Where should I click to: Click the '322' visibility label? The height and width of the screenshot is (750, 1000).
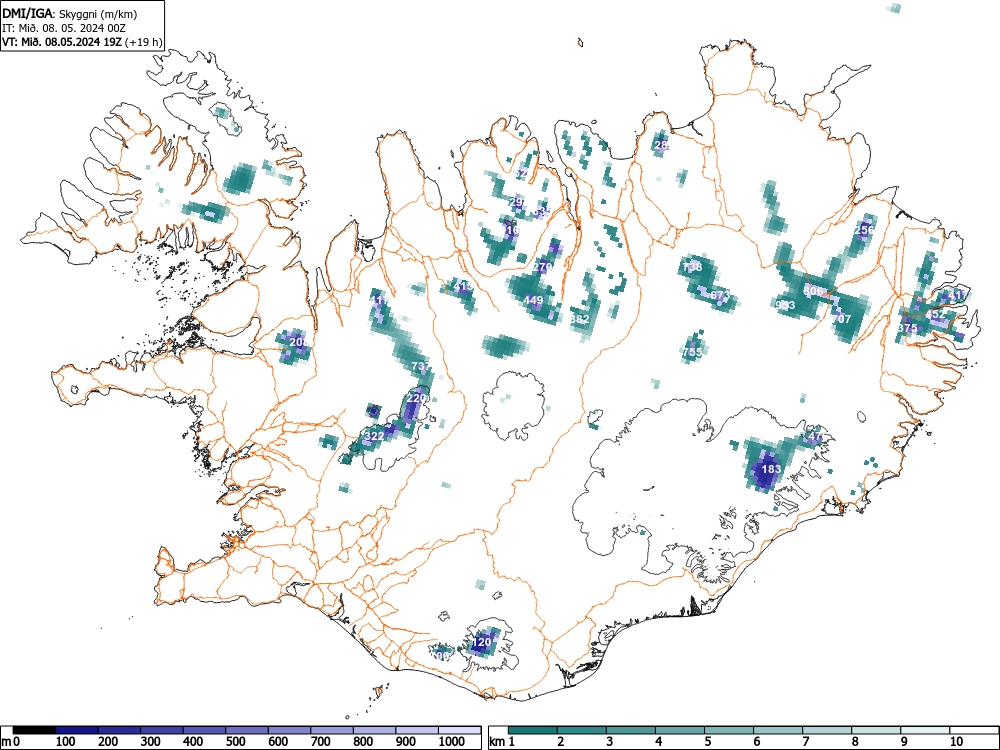click(x=374, y=436)
